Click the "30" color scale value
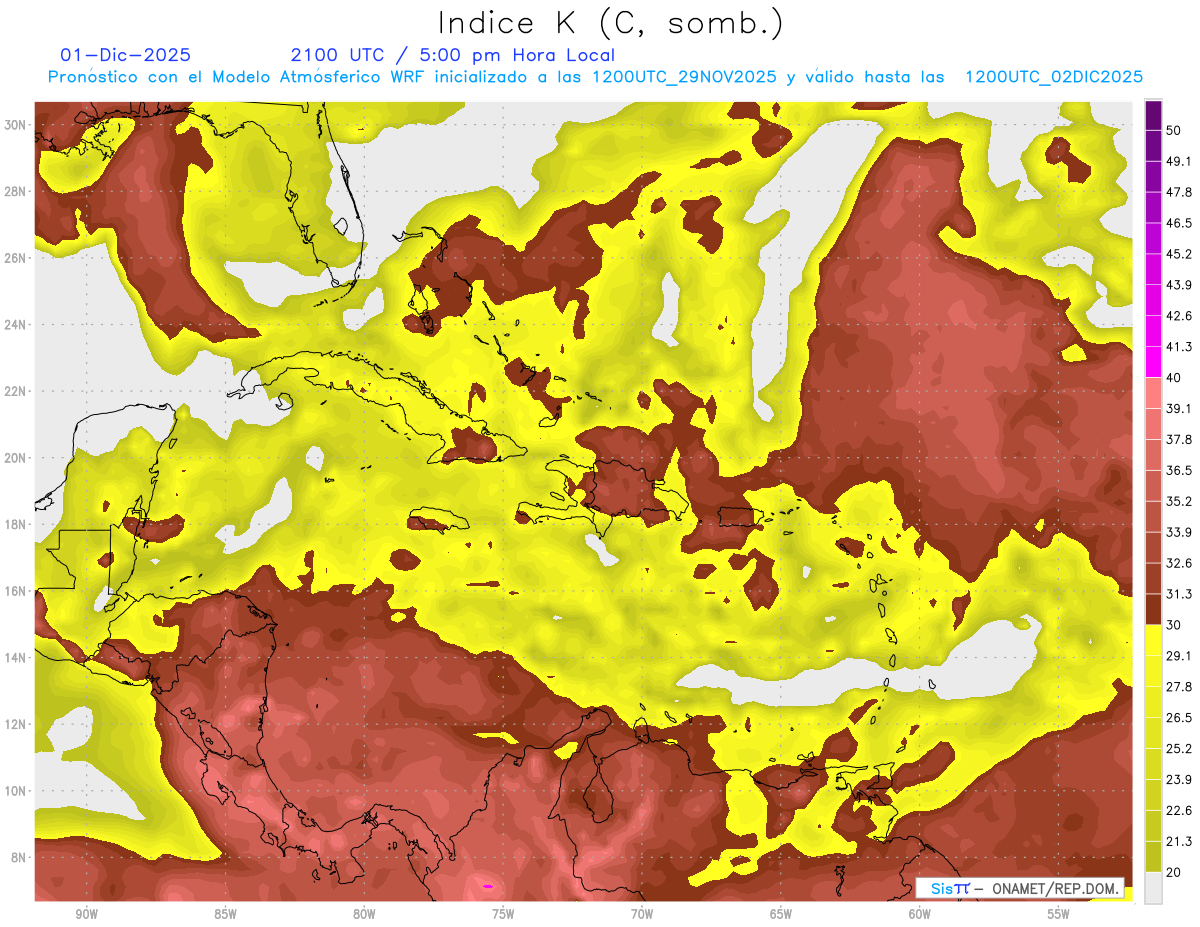This screenshot has height=927, width=1200. coord(1174,625)
